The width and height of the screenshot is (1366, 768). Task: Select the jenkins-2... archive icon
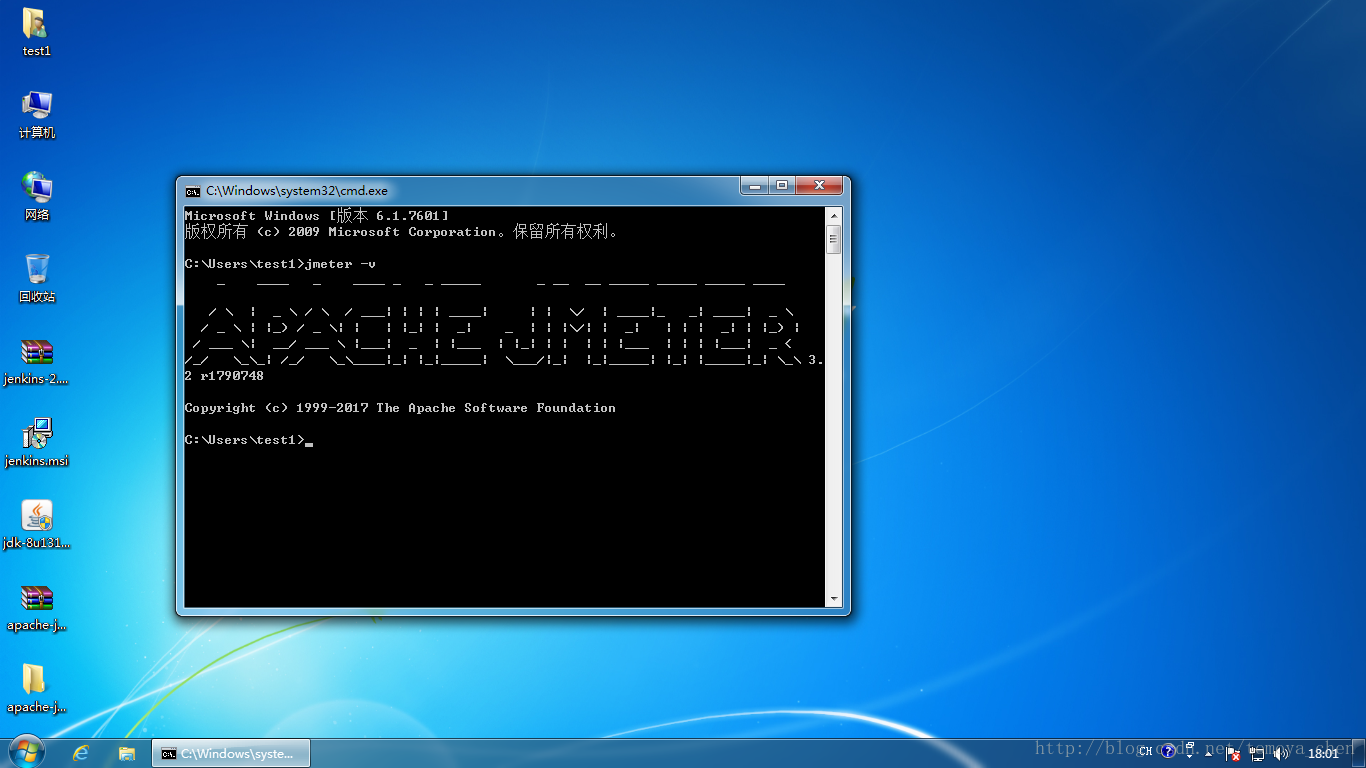point(37,360)
